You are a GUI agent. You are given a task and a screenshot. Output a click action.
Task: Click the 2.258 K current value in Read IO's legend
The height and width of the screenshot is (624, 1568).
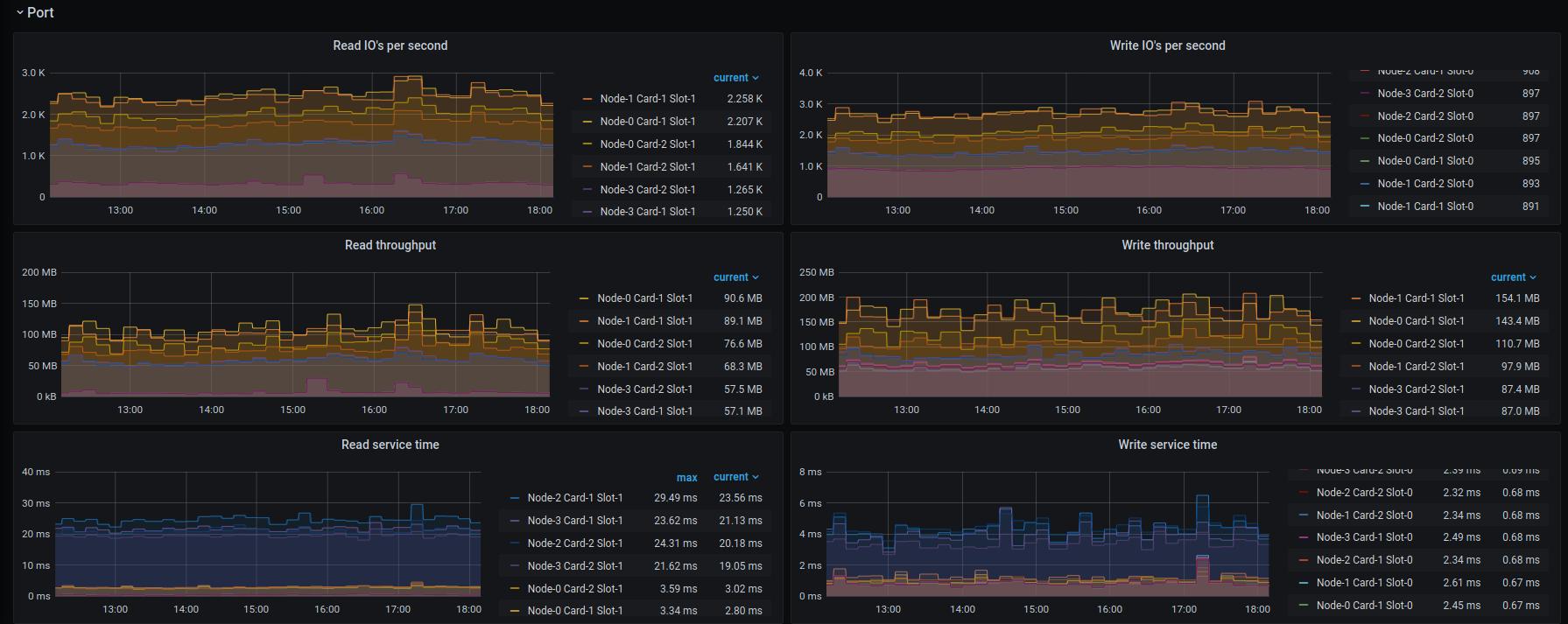[x=744, y=99]
